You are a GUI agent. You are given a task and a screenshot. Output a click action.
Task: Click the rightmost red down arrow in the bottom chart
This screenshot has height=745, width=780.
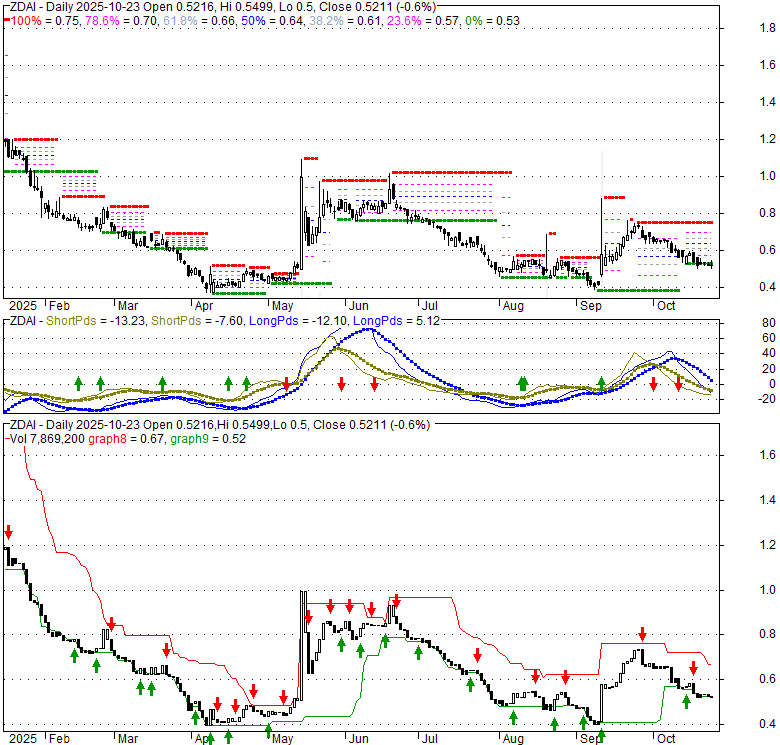pos(693,667)
